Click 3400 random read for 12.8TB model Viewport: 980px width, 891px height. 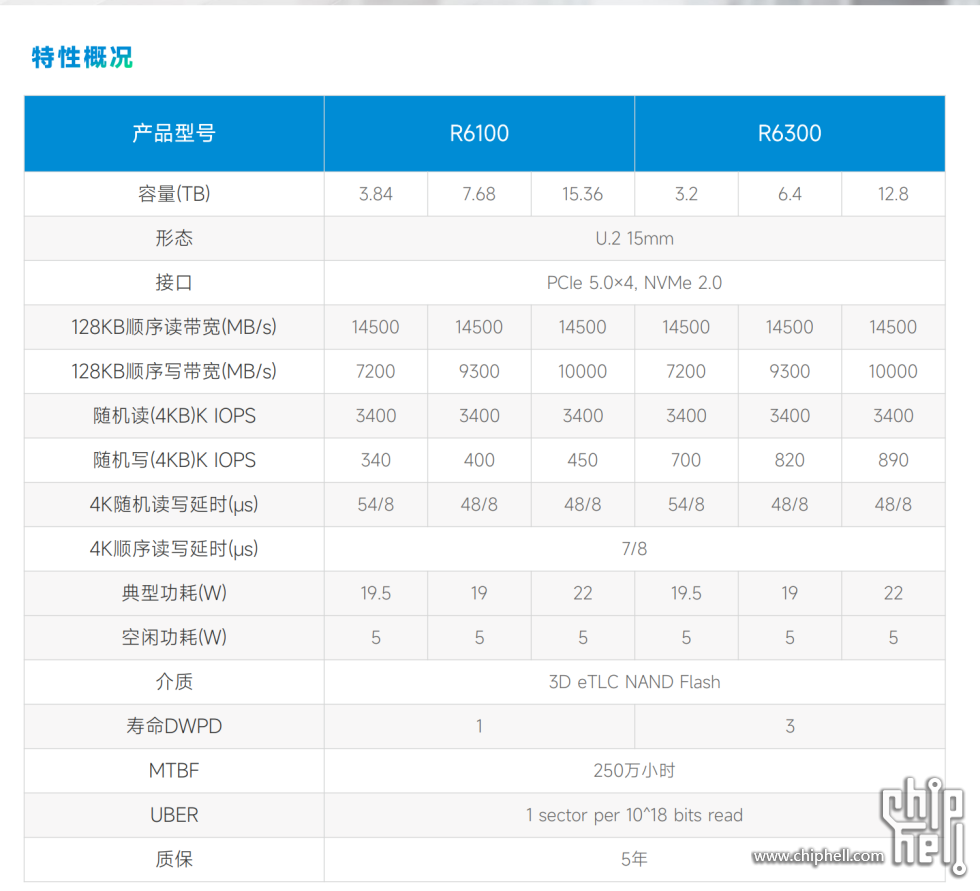(893, 416)
